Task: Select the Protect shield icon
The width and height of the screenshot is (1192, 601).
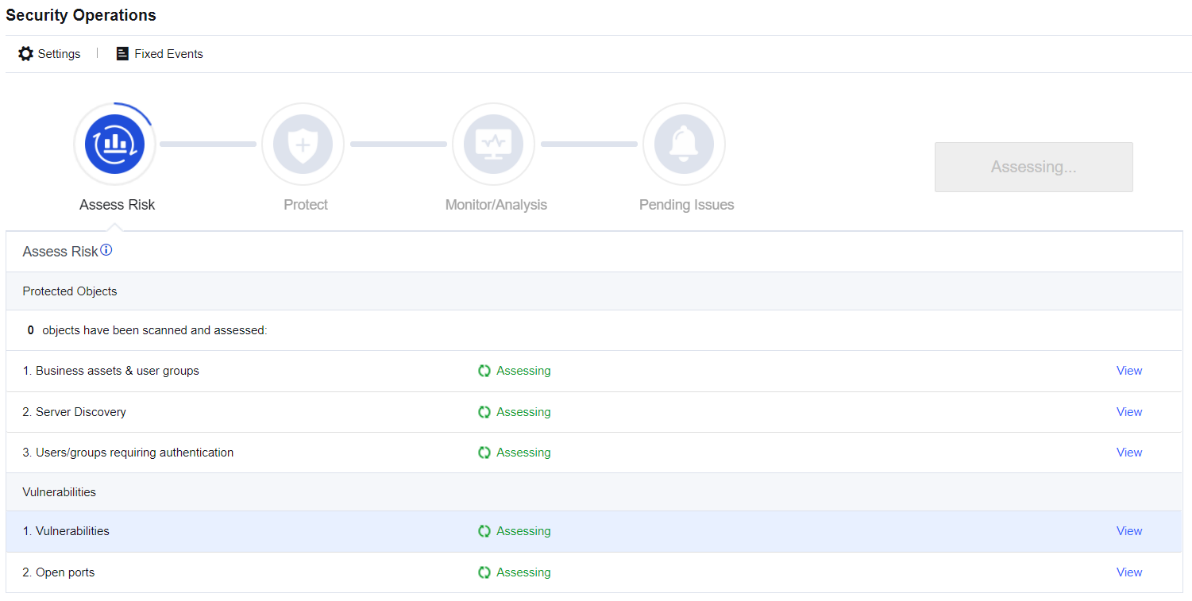Action: coord(302,144)
